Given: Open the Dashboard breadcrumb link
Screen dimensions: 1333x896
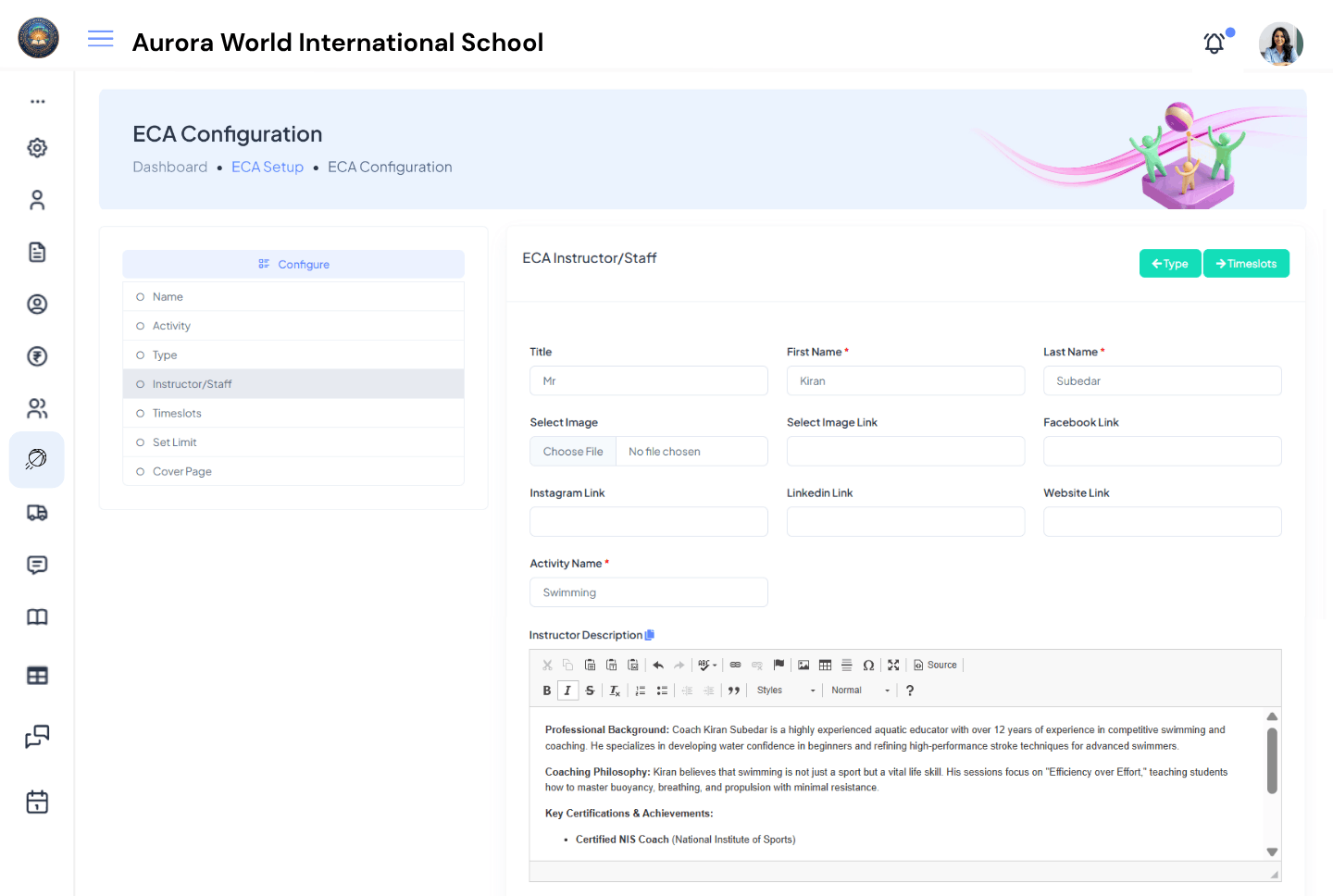Looking at the screenshot, I should click(170, 167).
